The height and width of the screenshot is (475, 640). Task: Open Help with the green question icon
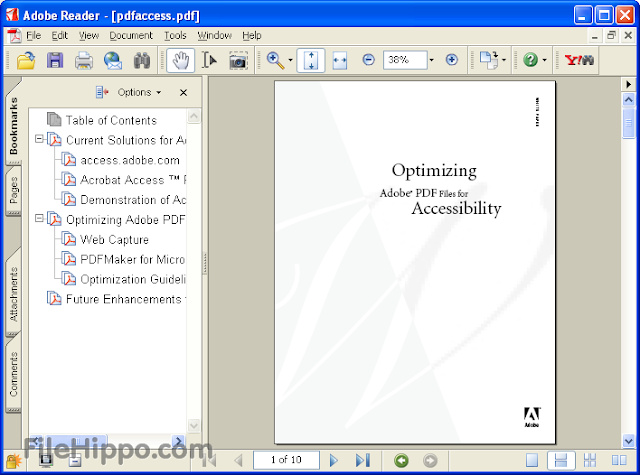click(530, 60)
